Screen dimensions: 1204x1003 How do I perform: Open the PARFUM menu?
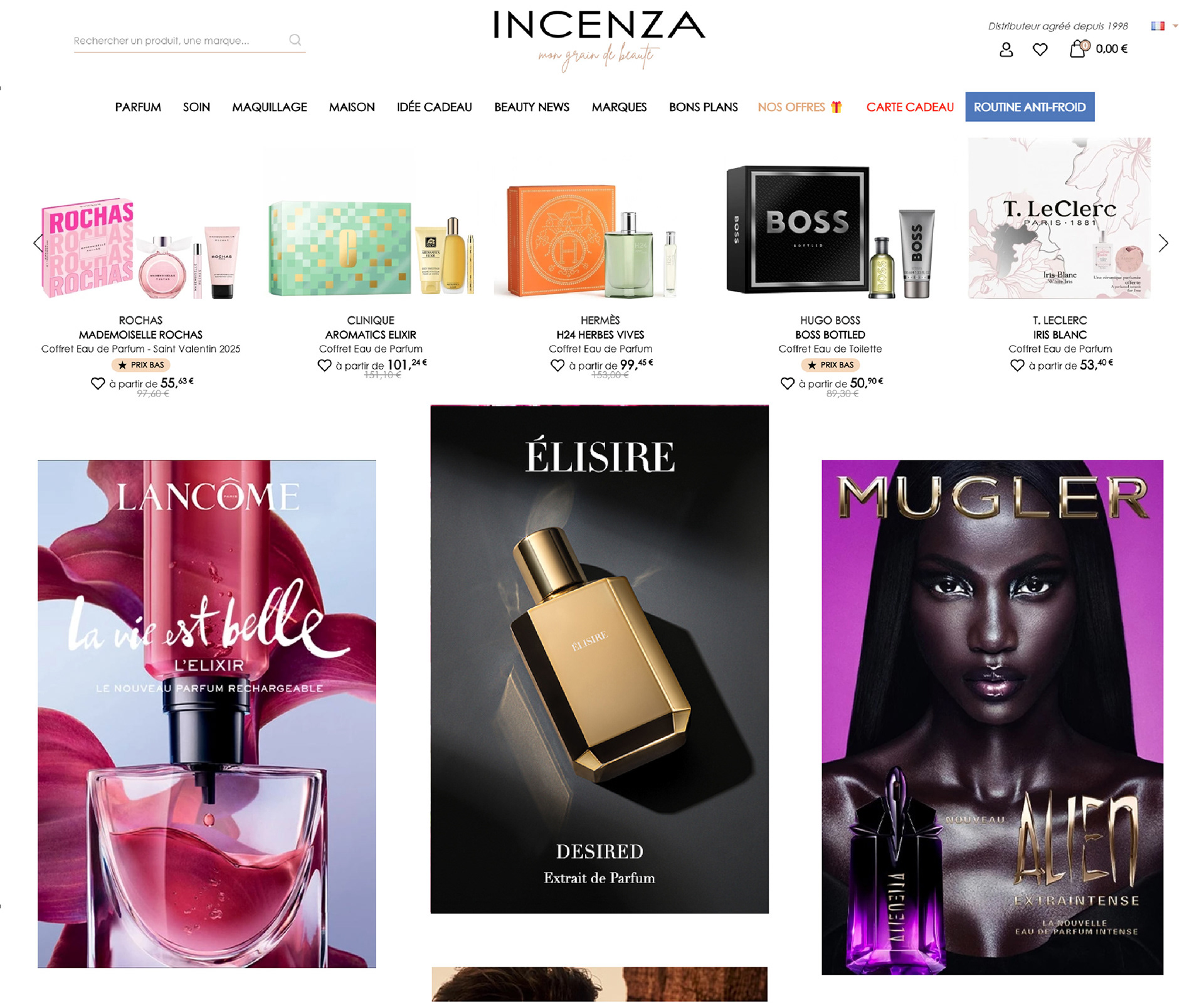coord(138,107)
